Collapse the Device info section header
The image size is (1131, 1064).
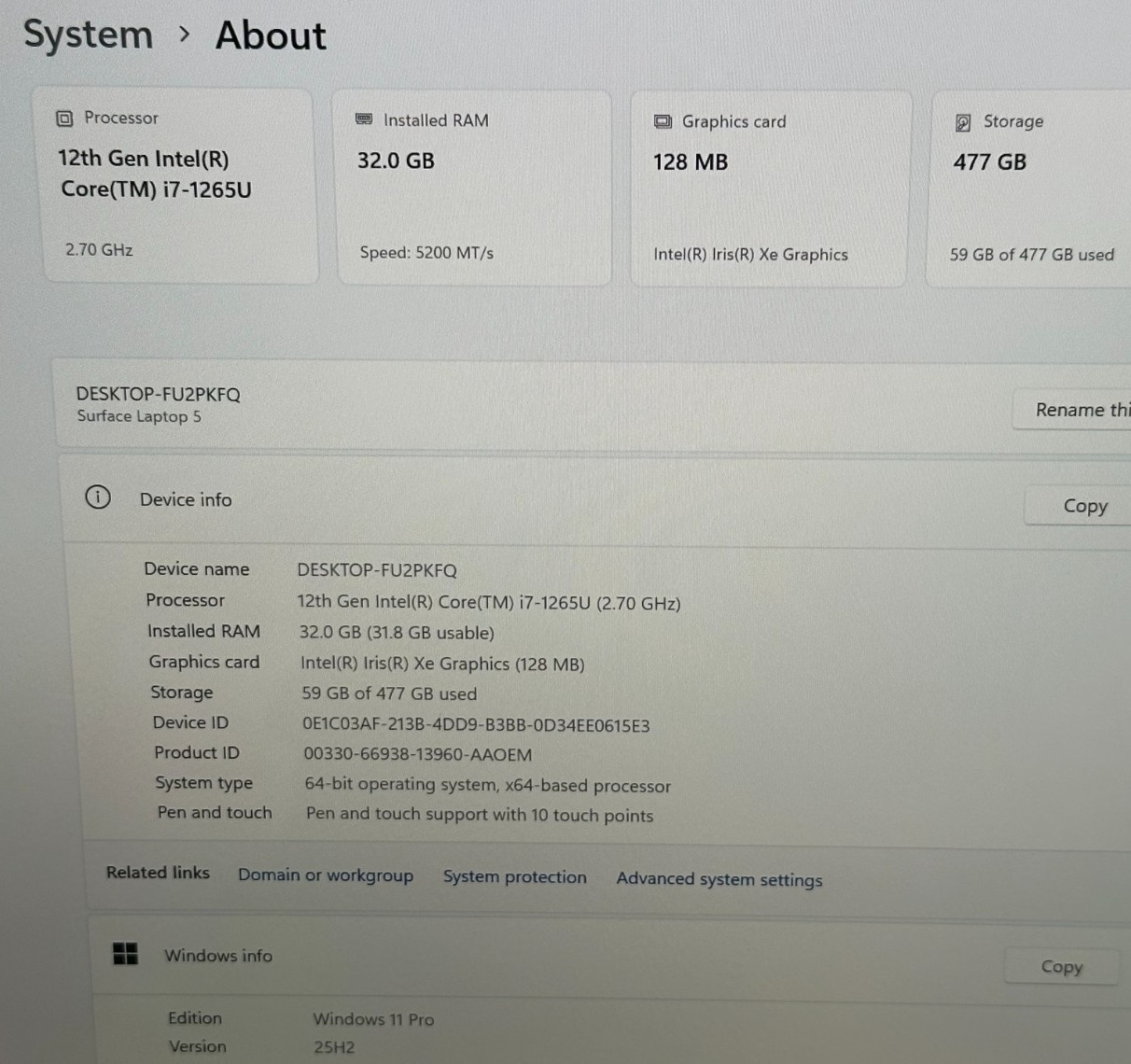click(597, 501)
